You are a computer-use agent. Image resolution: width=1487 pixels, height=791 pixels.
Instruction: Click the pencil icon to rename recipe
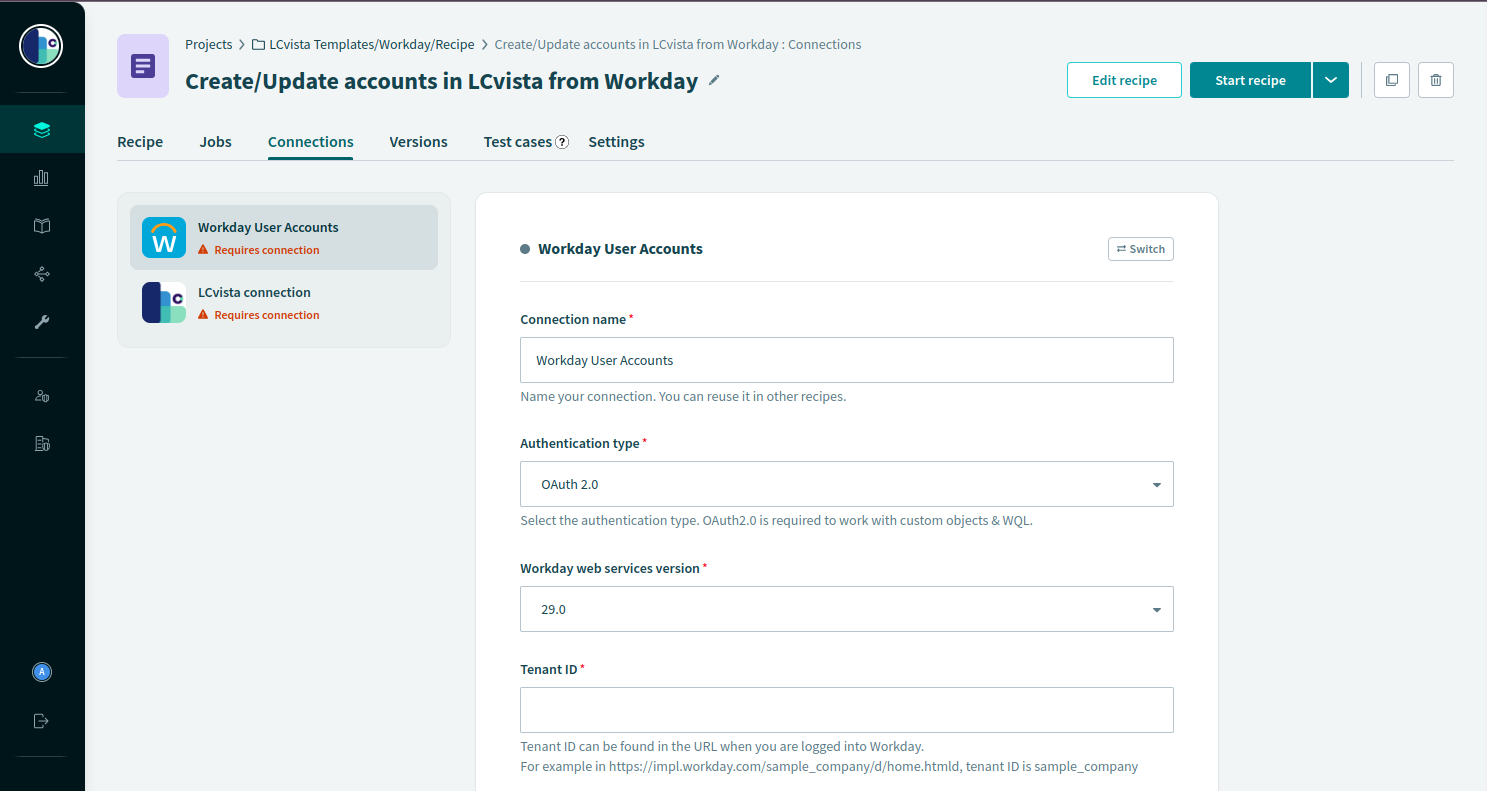[714, 81]
